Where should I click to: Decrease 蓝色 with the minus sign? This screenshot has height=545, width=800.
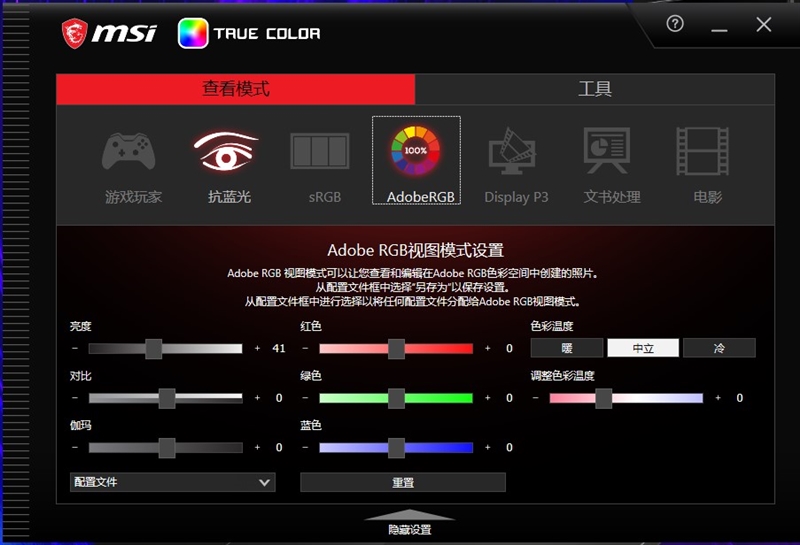305,448
